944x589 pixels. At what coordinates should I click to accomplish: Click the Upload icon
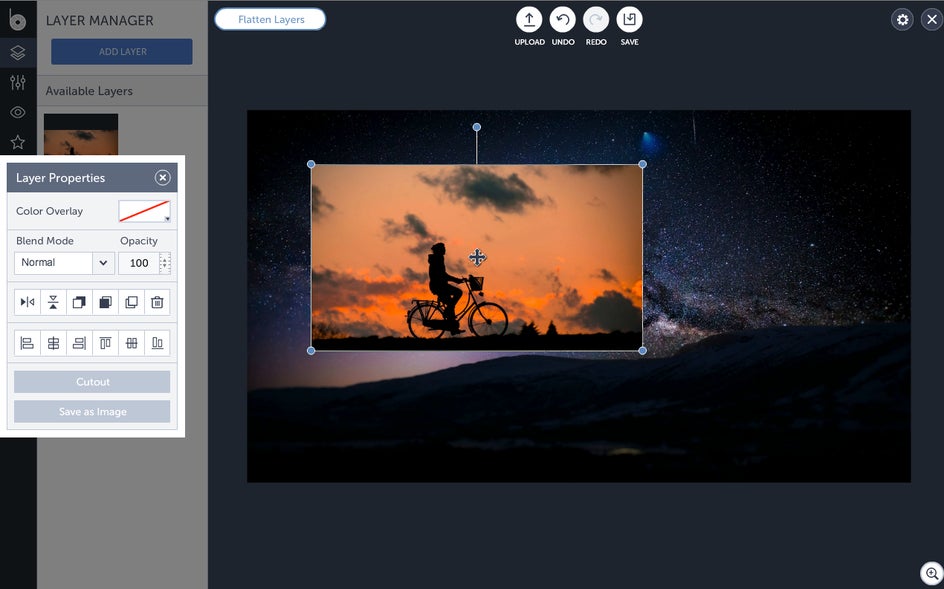[x=529, y=20]
